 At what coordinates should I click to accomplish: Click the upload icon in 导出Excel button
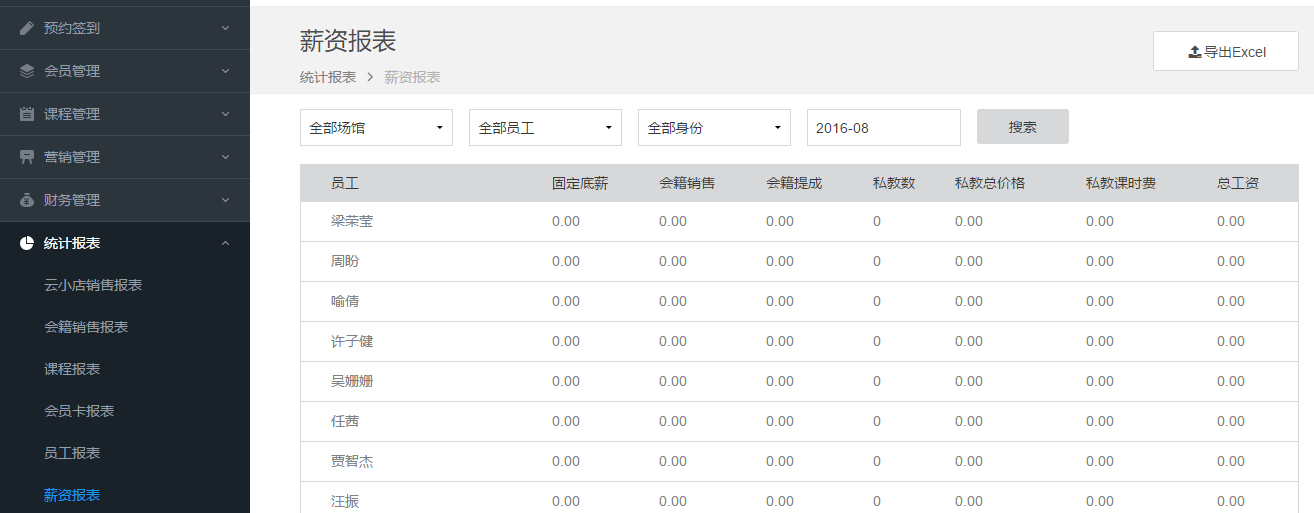click(x=1194, y=52)
